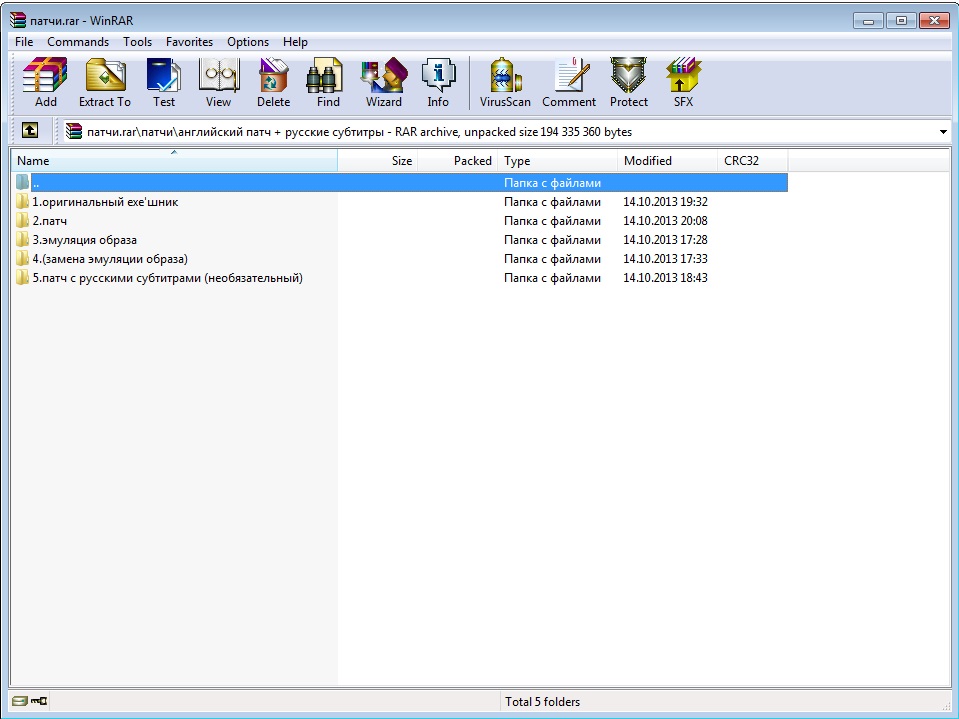959x719 pixels.
Task: Select the folder 2.патч
Action: coord(50,221)
